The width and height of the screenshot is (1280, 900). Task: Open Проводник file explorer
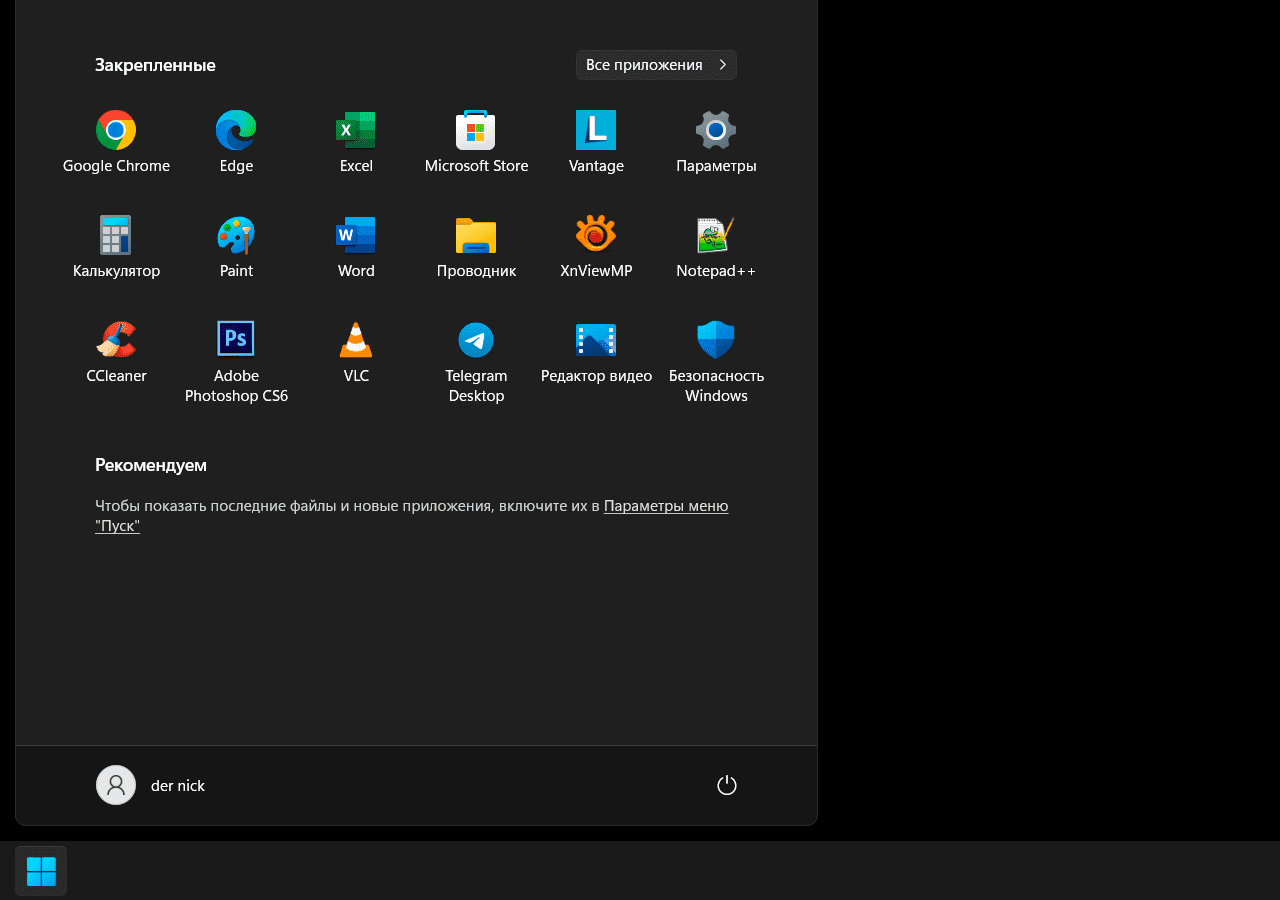476,248
